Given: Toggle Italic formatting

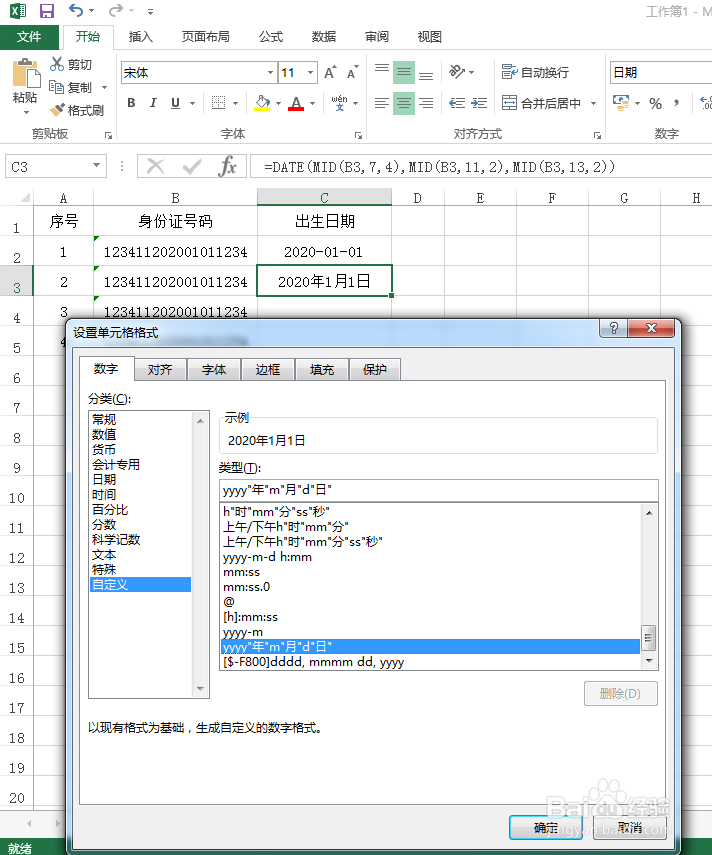Looking at the screenshot, I should click(153, 103).
